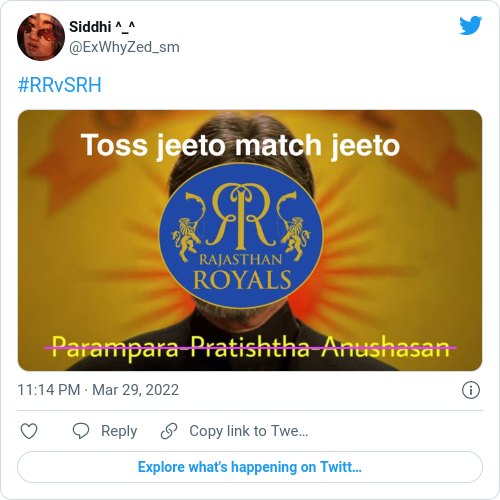Click the chain link copy icon
Viewport: 500px width, 500px height.
[x=169, y=431]
